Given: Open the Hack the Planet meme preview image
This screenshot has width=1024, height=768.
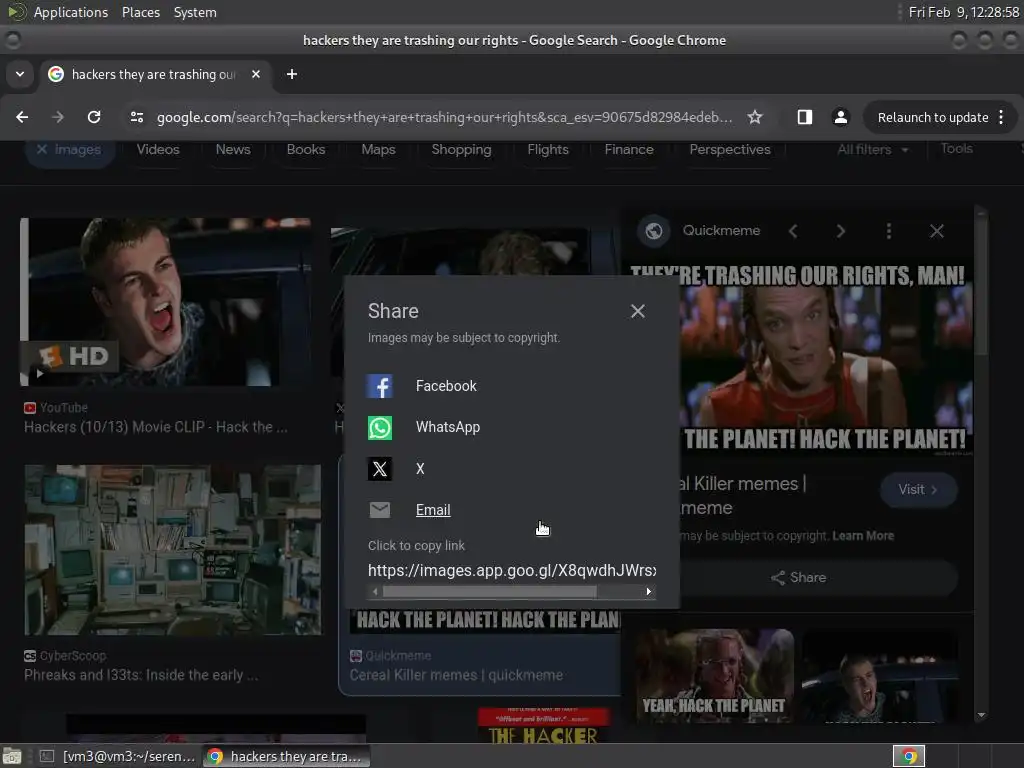Looking at the screenshot, I should coord(826,360).
